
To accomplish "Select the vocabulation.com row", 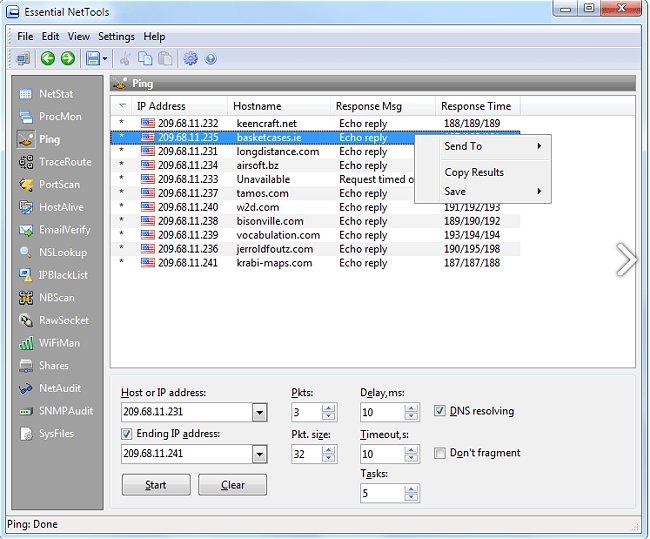I will click(x=315, y=235).
